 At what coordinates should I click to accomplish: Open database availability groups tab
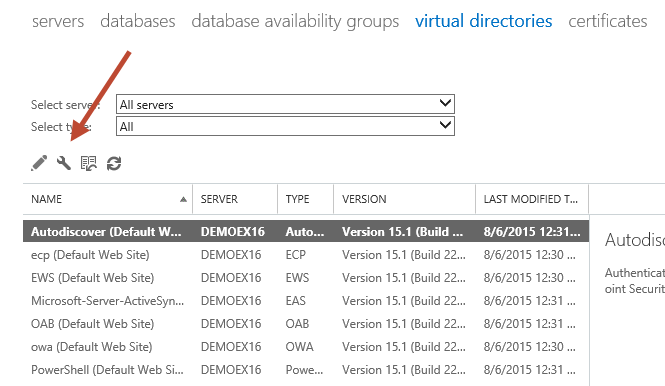click(295, 21)
